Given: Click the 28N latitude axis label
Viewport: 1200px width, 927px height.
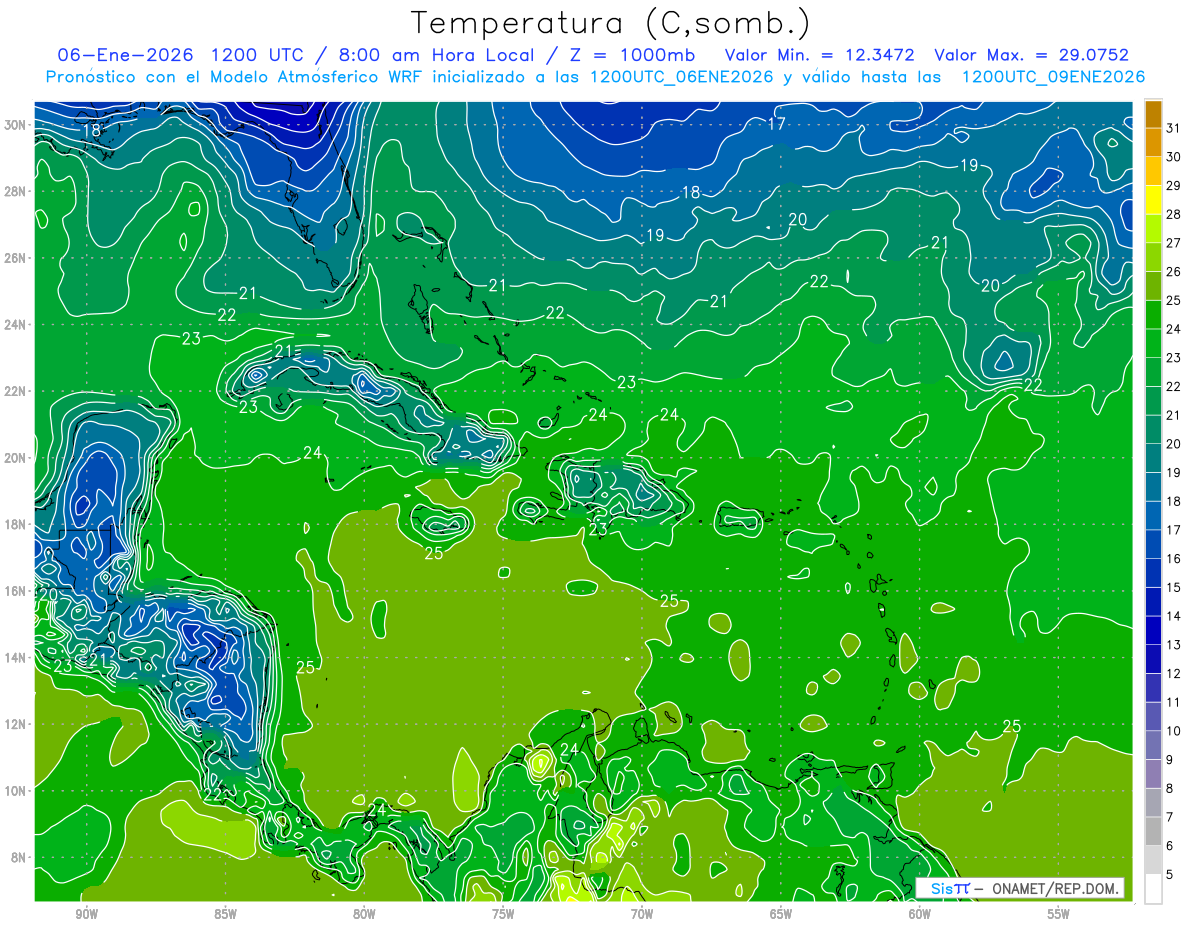Looking at the screenshot, I should pos(15,191).
